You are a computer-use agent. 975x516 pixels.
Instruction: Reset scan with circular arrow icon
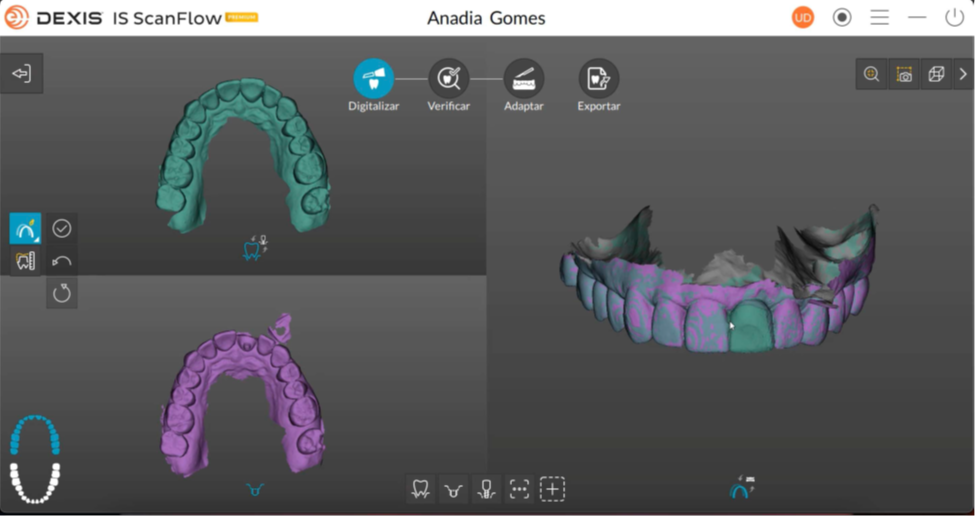[62, 293]
